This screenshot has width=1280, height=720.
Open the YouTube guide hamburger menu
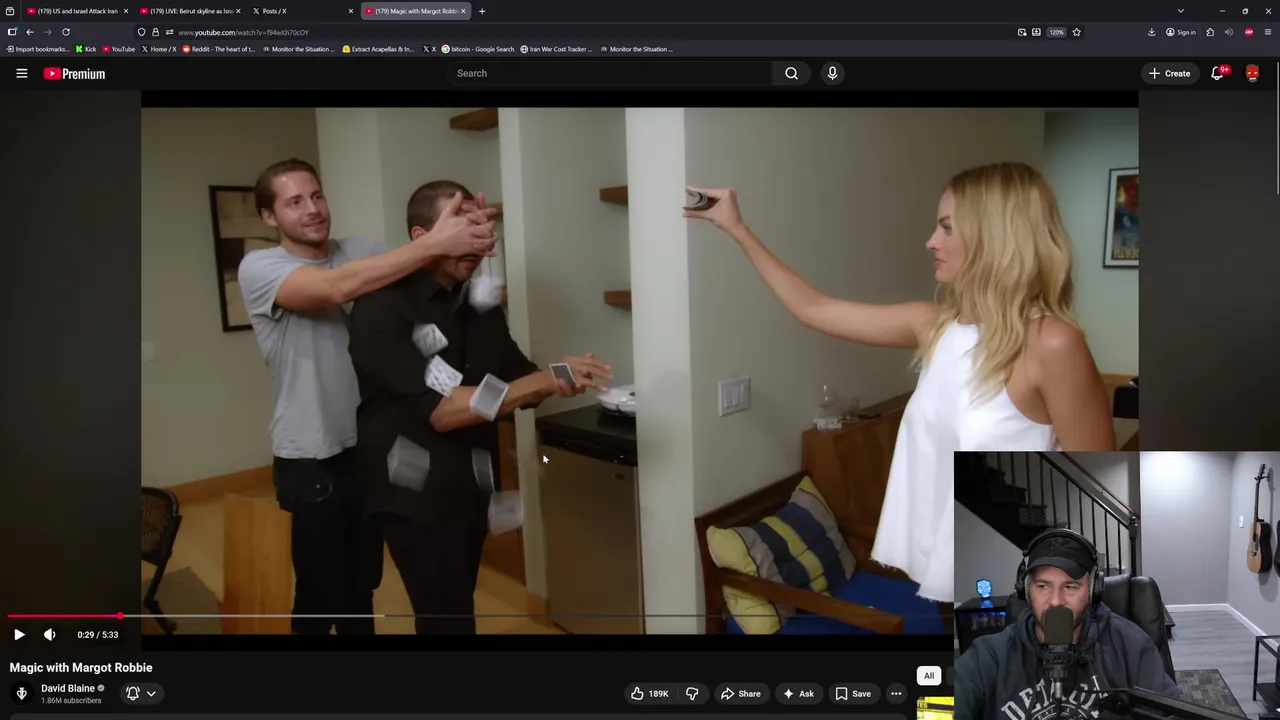click(21, 73)
